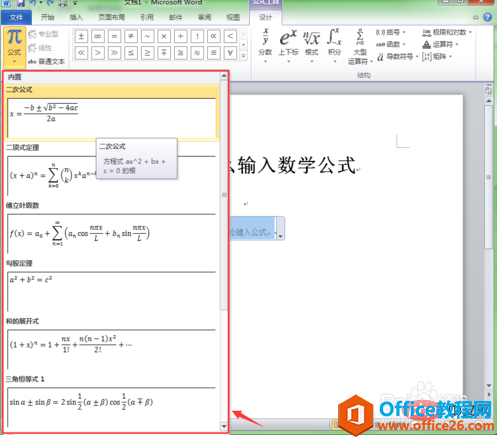The image size is (501, 443).
Task: Open the 运算符 operator dropdown
Action: [440, 44]
